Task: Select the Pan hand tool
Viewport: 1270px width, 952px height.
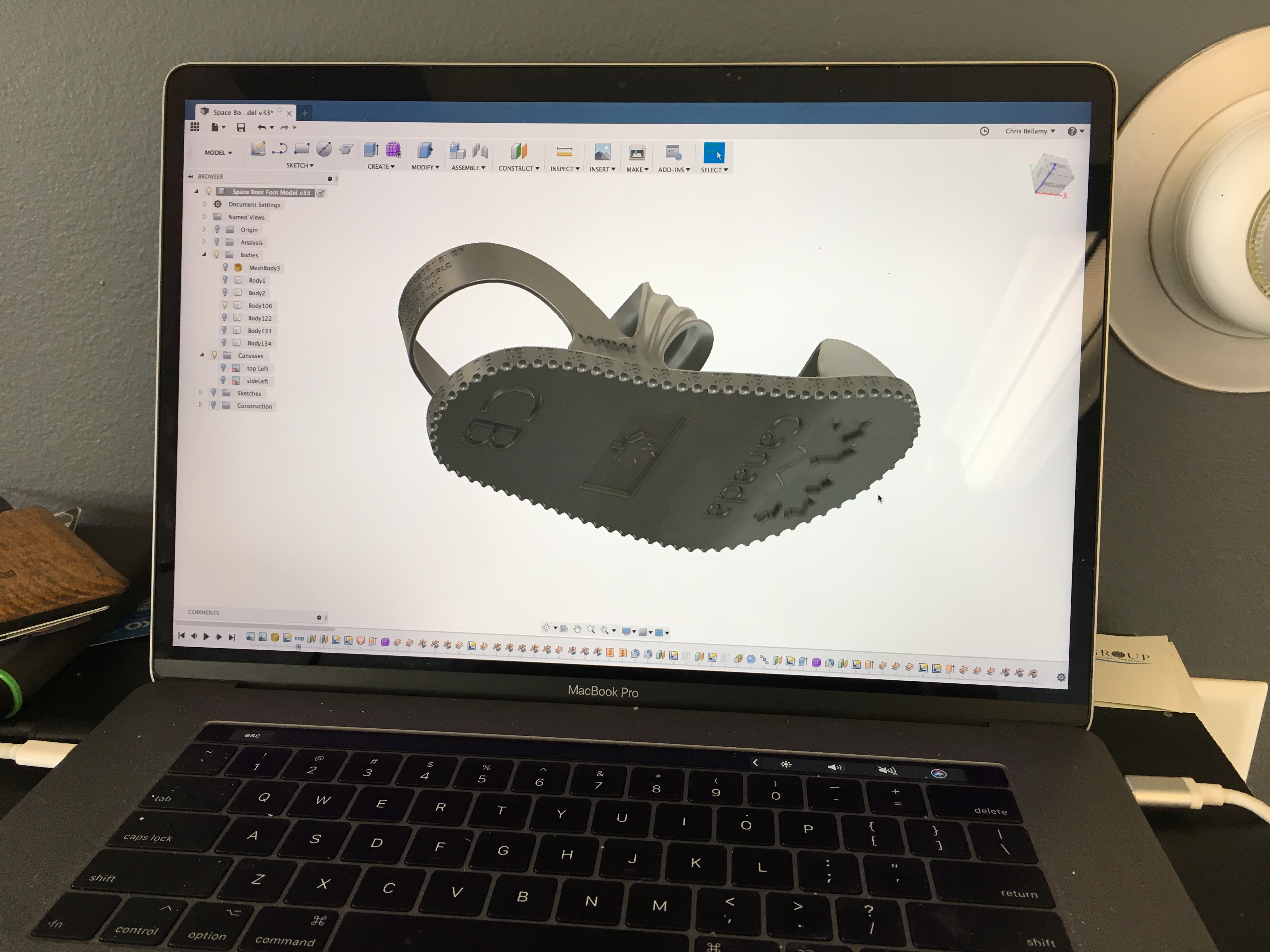Action: click(x=577, y=629)
